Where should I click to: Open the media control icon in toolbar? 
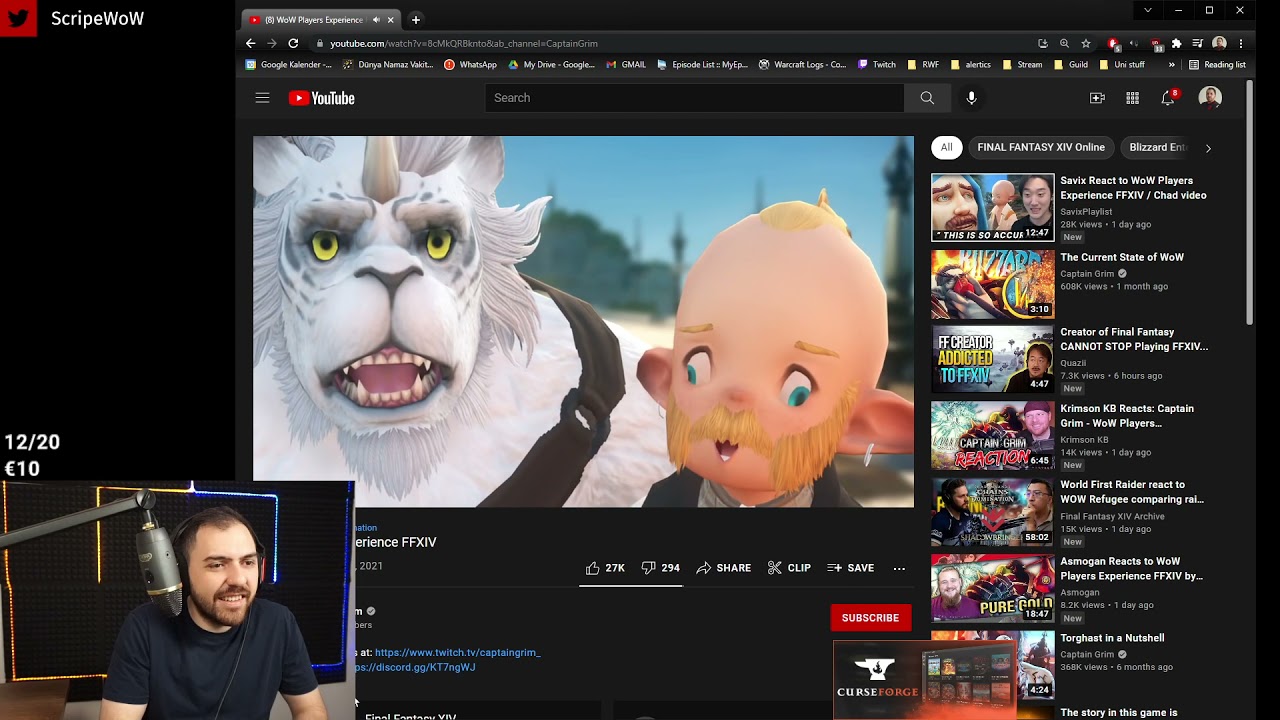[1197, 43]
